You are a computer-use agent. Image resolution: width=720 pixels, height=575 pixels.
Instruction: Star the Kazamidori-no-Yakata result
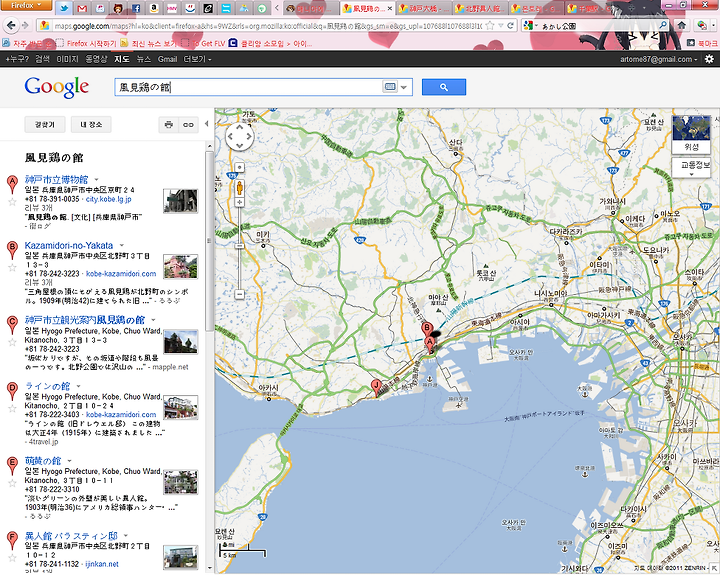(12, 267)
